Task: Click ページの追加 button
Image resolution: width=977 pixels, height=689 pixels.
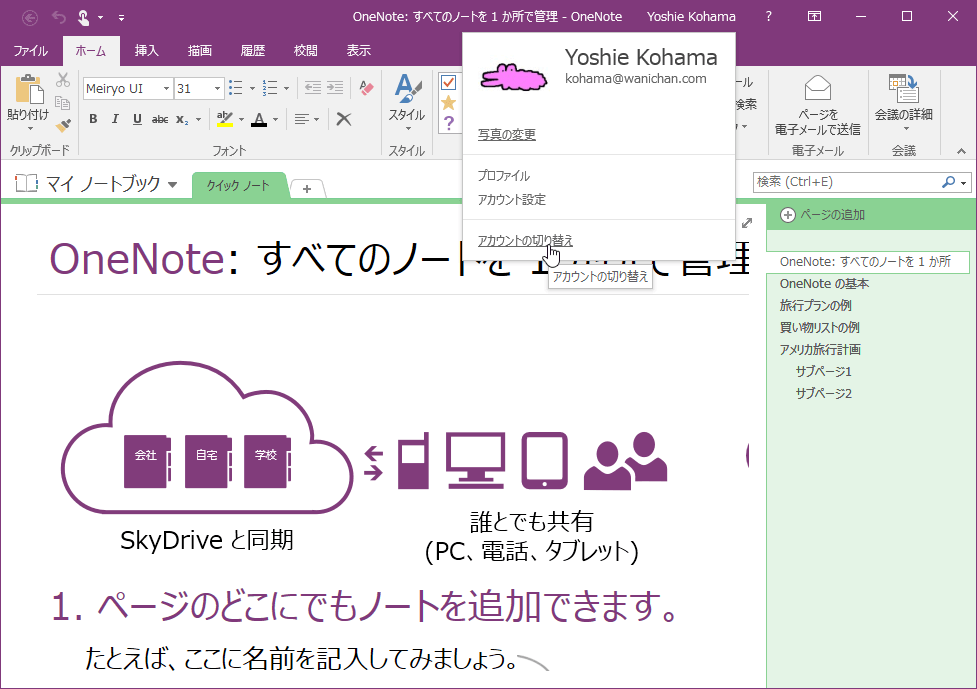Action: click(x=823, y=215)
